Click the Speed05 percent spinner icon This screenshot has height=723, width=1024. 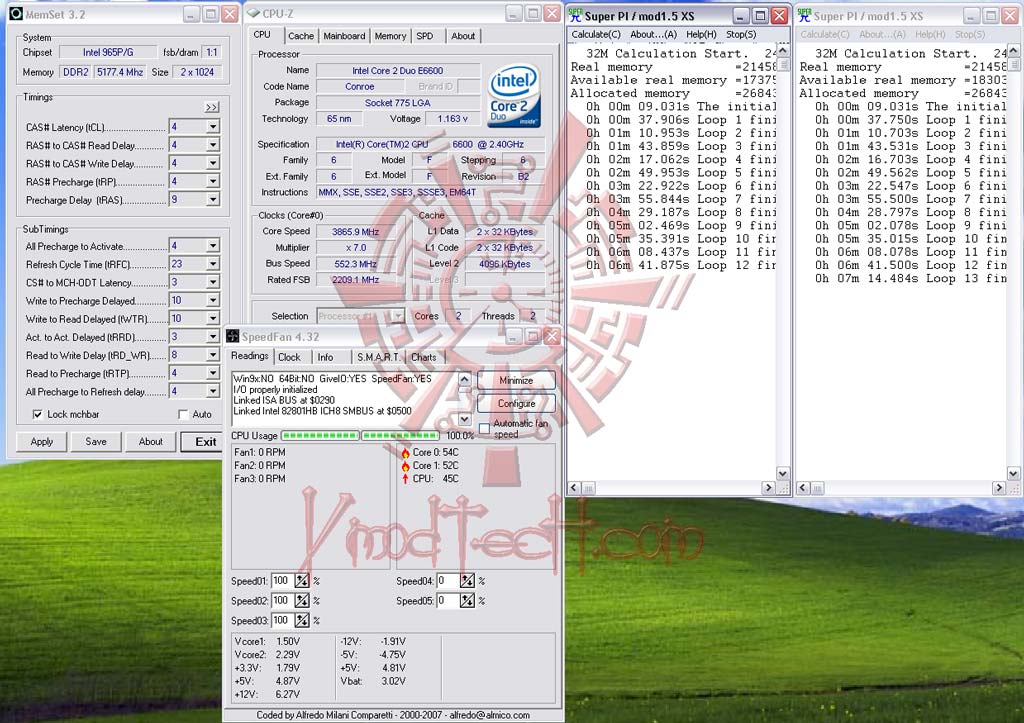467,600
